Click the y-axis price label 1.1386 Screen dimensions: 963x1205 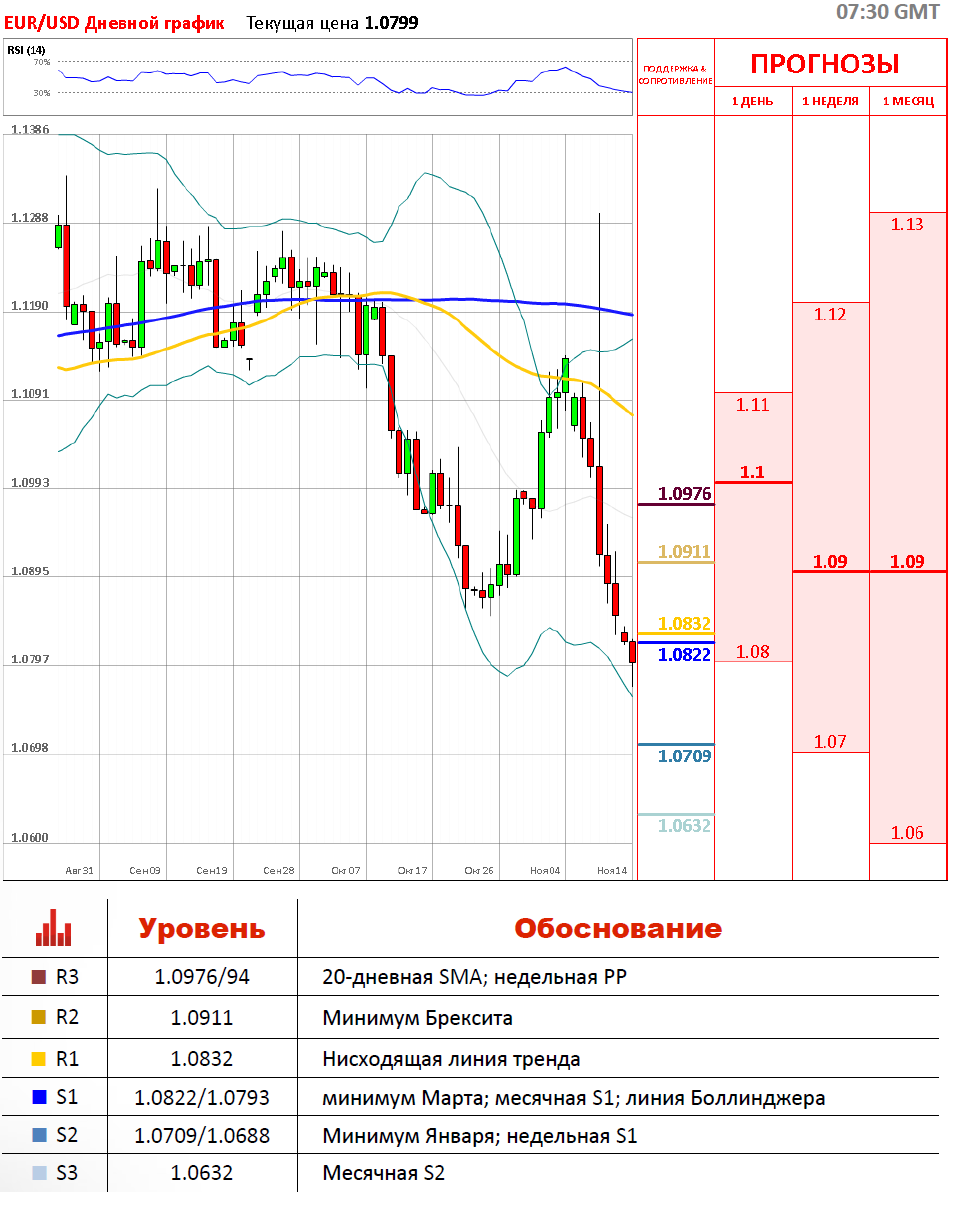30,130
